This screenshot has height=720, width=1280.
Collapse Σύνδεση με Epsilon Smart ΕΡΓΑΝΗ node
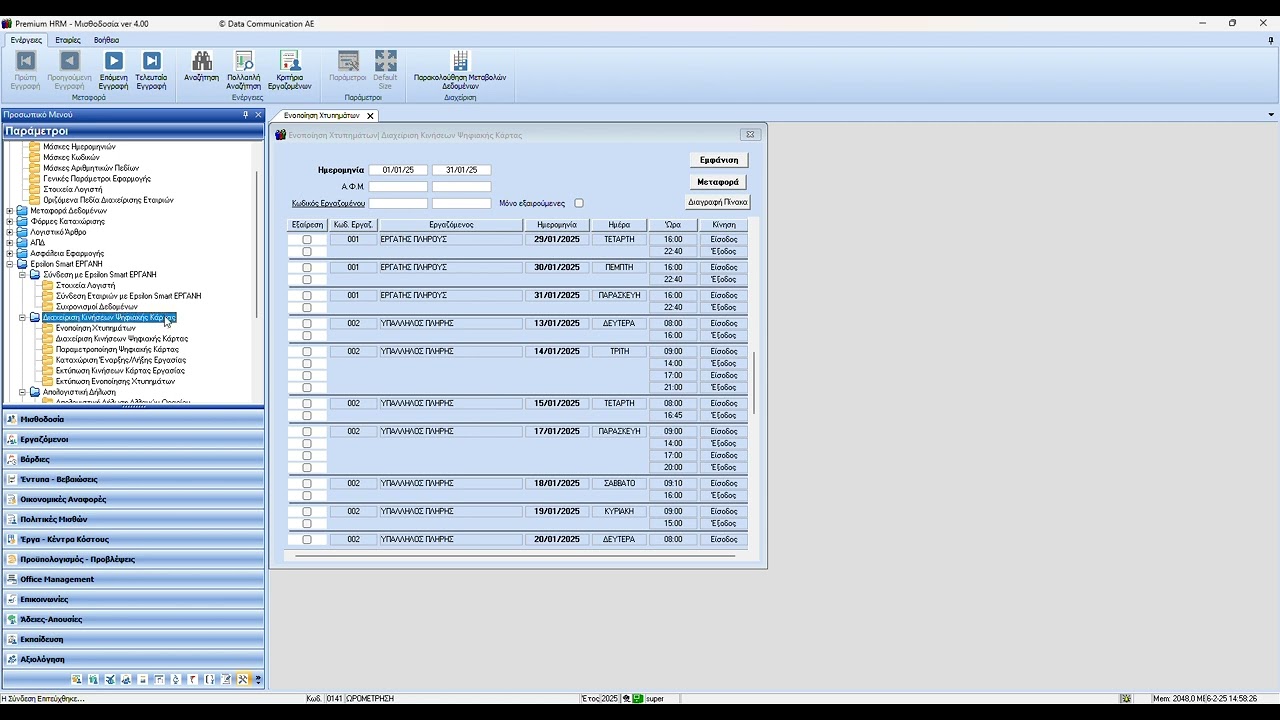click(x=23, y=275)
